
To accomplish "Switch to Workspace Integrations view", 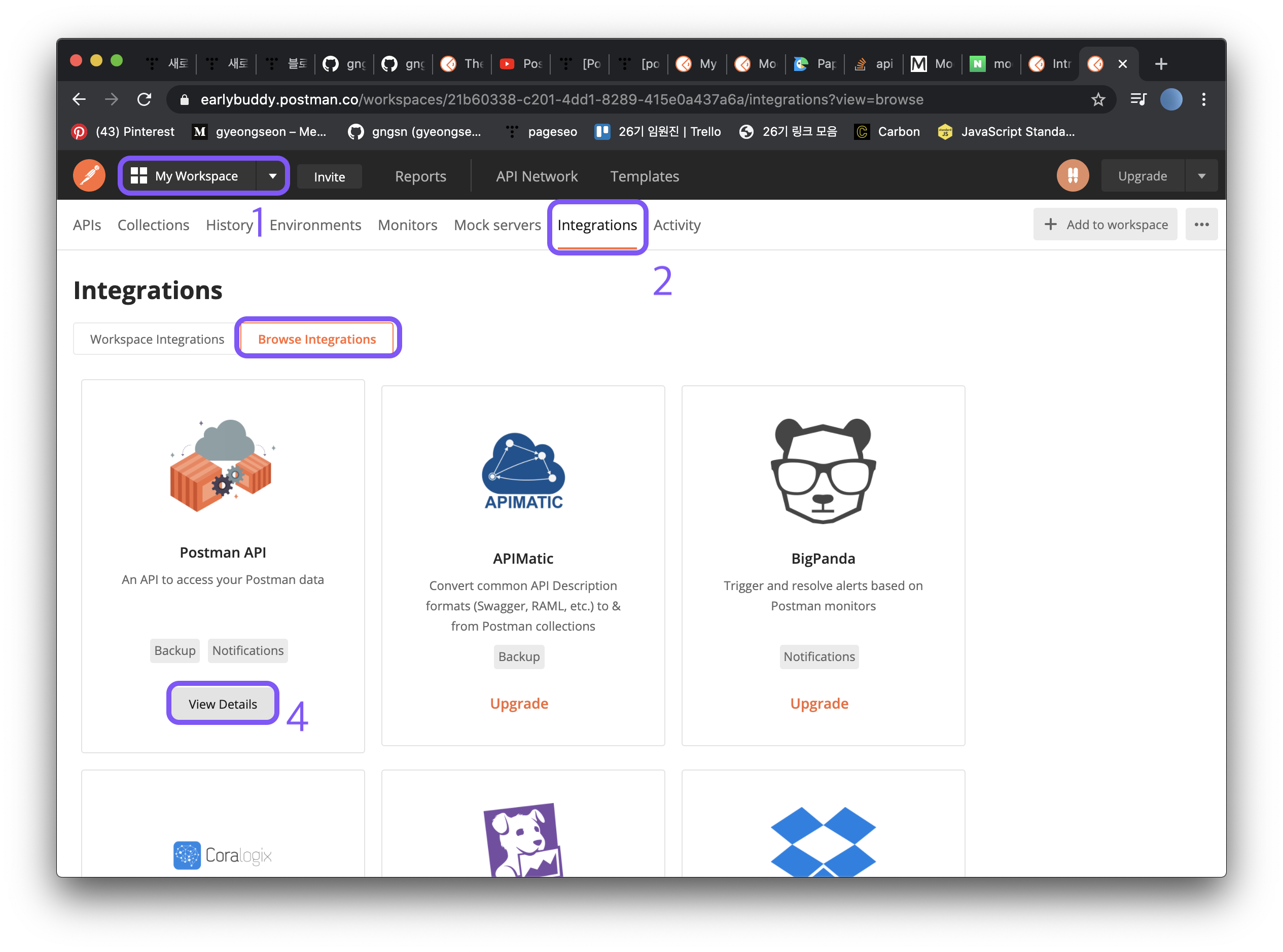I will pyautogui.click(x=157, y=339).
